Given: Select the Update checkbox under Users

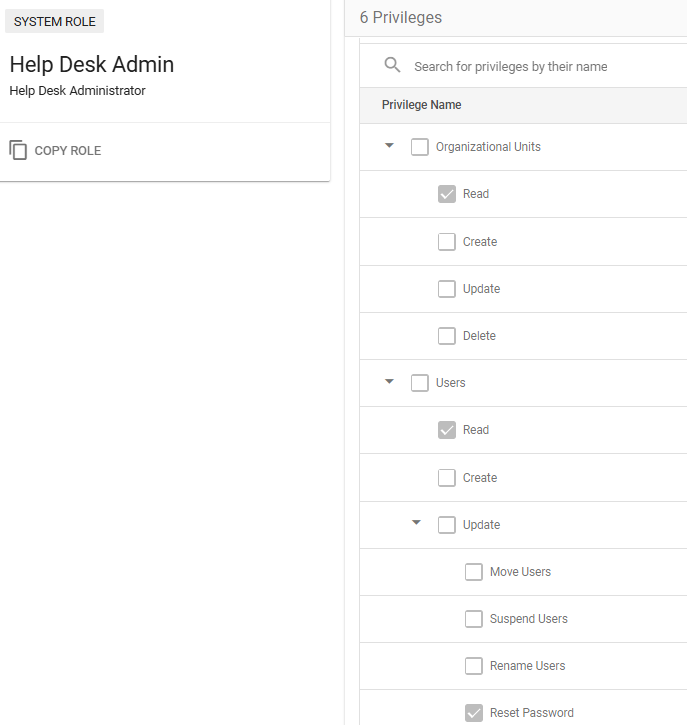Looking at the screenshot, I should click(447, 525).
